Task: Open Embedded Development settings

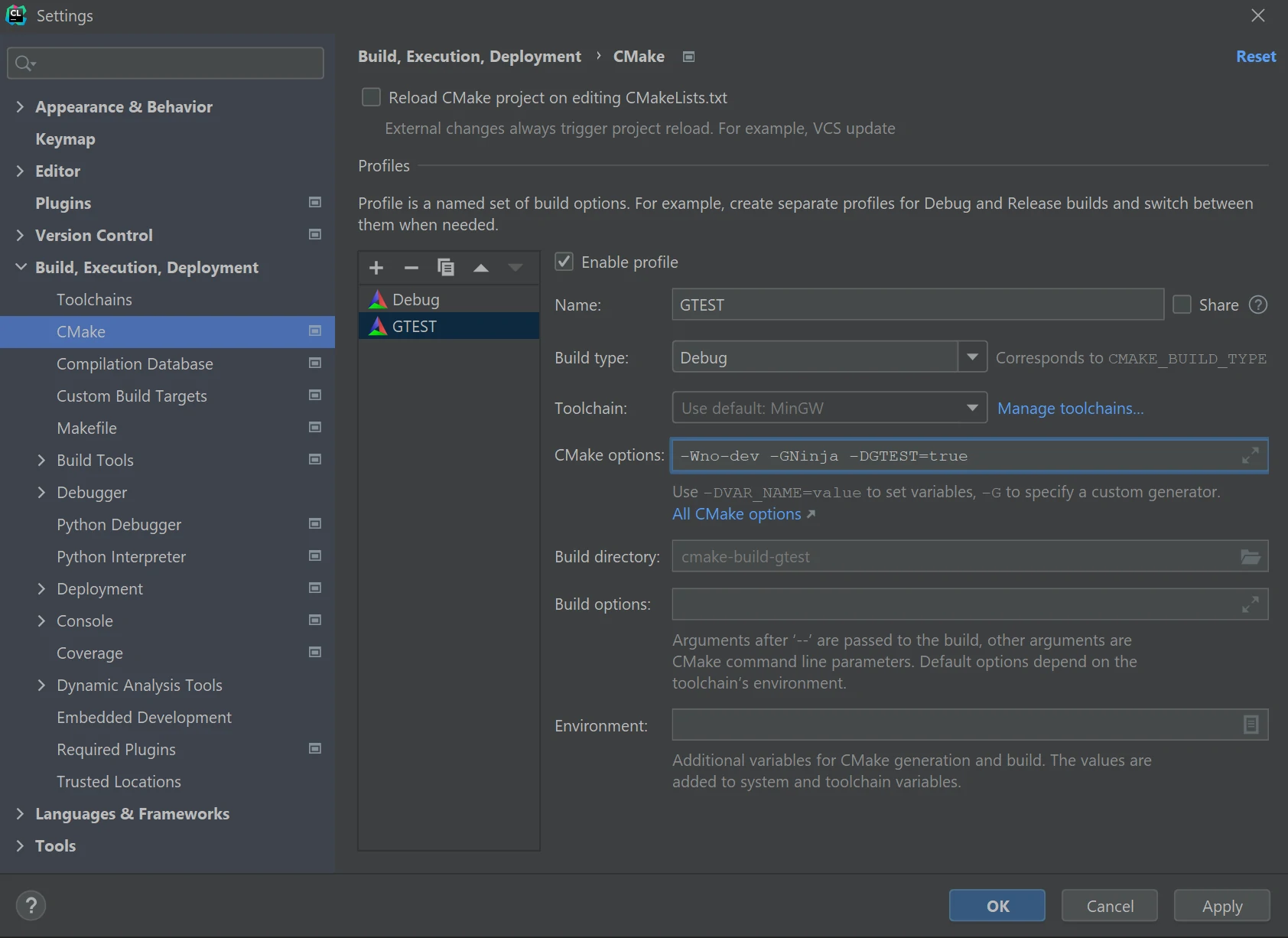Action: 144,717
